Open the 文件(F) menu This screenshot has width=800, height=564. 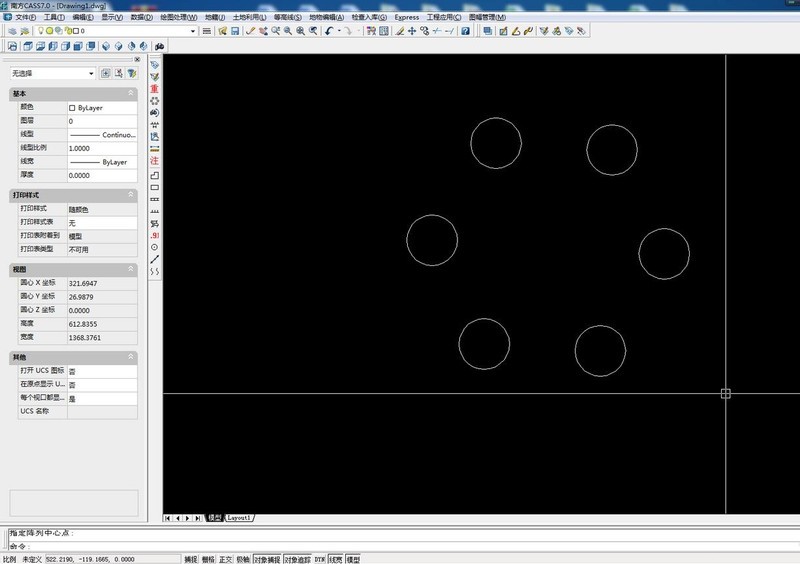click(26, 17)
